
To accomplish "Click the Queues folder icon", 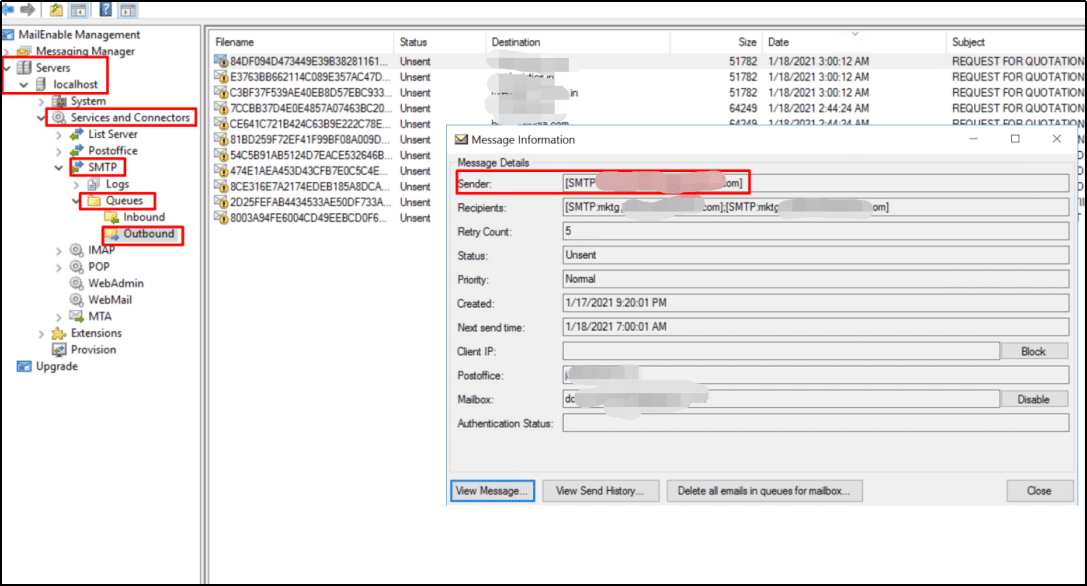I will click(x=94, y=201).
